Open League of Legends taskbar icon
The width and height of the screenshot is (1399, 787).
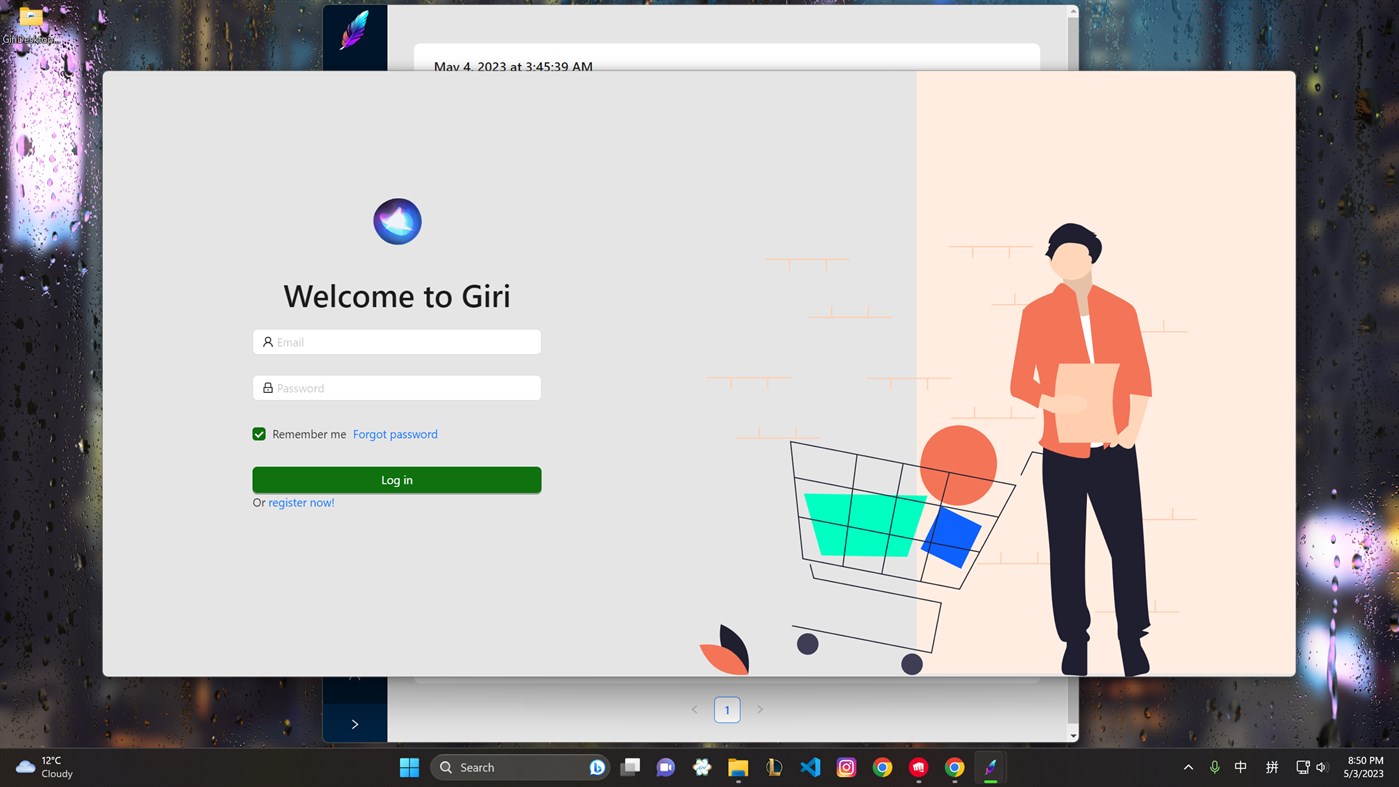[774, 767]
